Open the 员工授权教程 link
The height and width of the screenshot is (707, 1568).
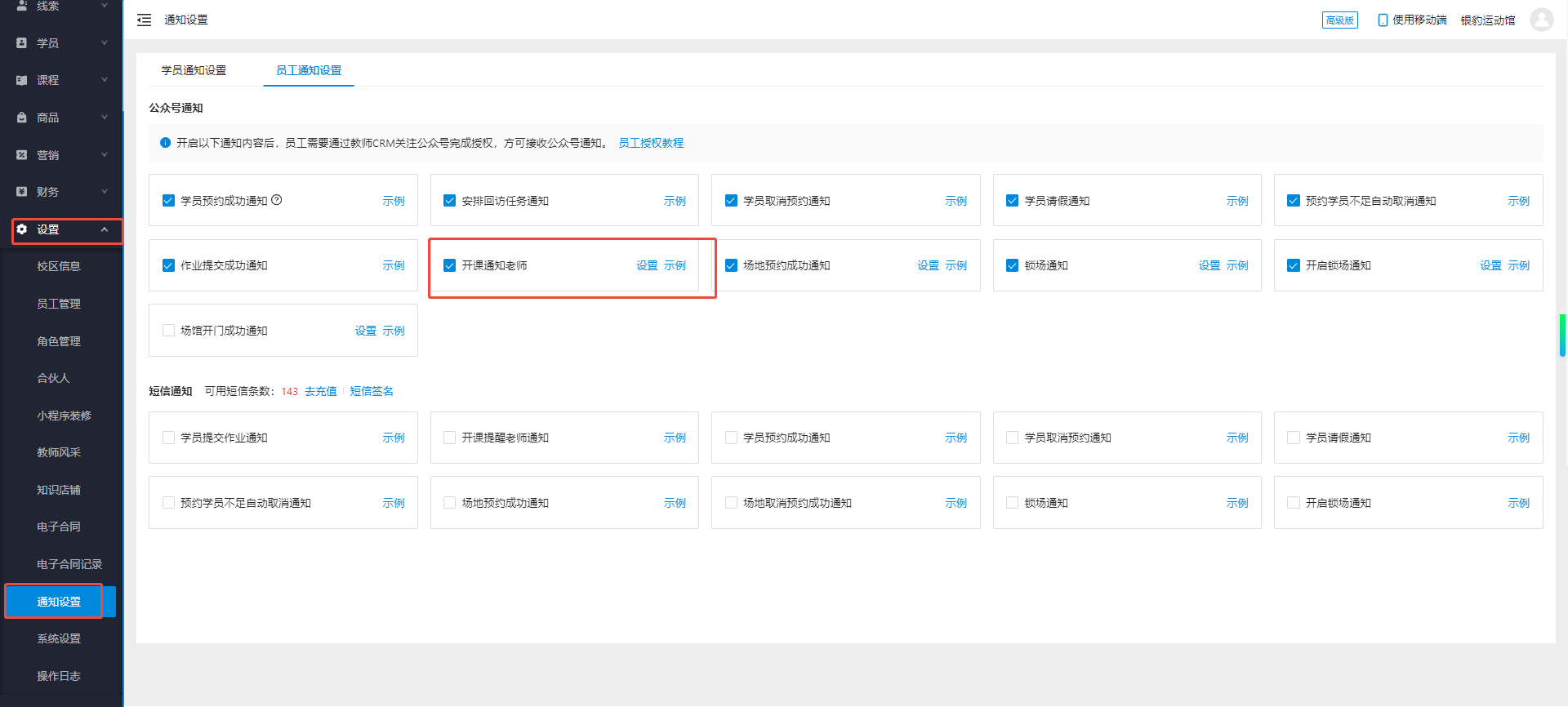click(x=650, y=143)
